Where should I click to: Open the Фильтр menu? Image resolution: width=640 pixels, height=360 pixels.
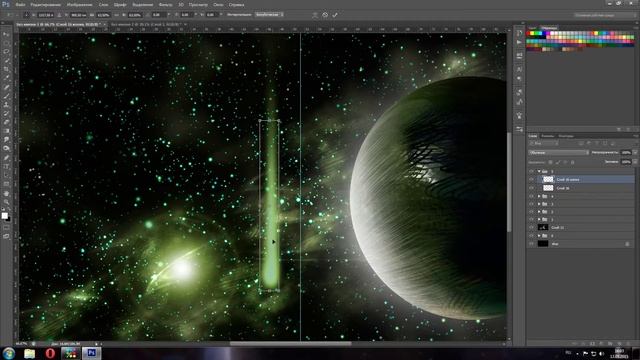point(165,4)
